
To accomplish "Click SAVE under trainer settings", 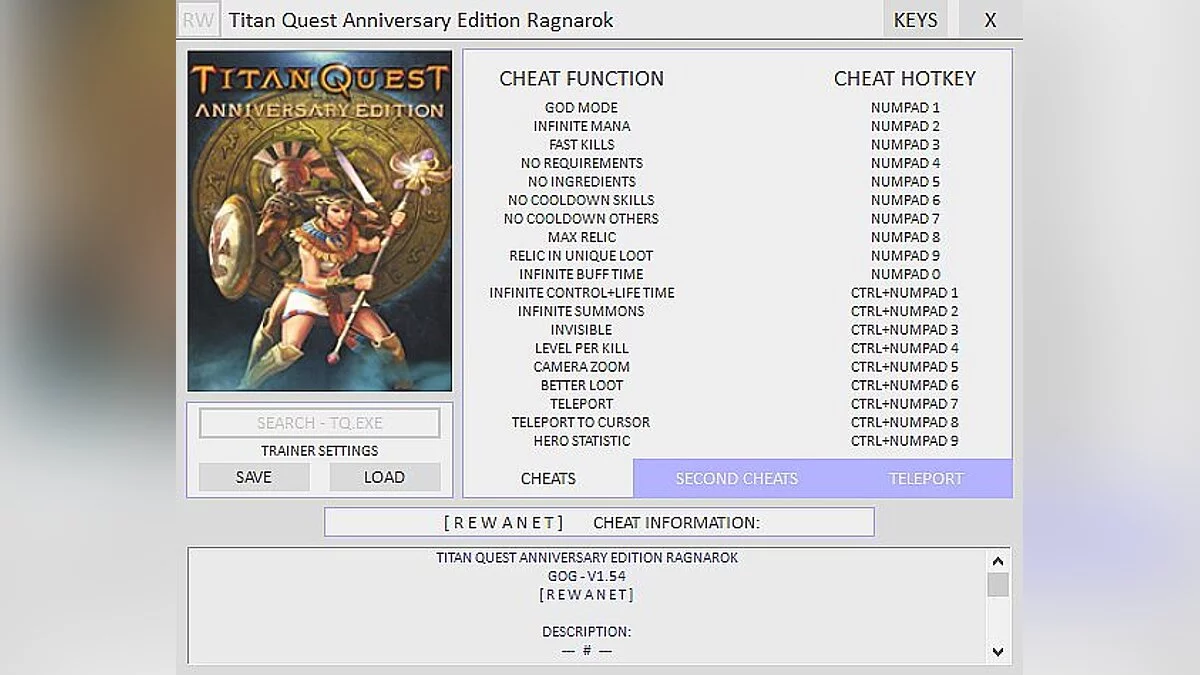I will click(x=253, y=477).
